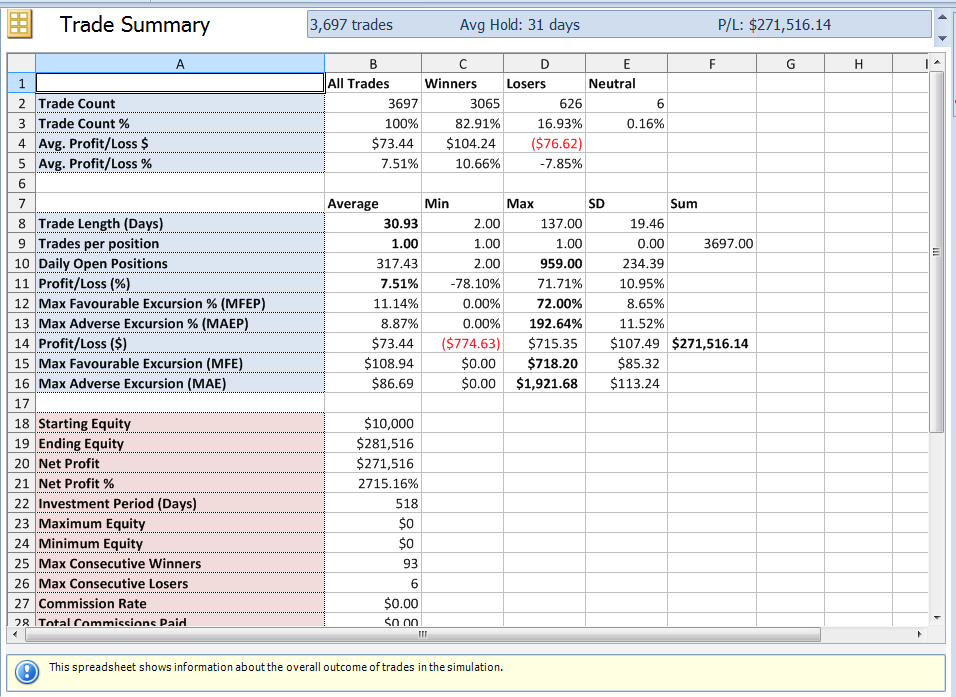This screenshot has width=956, height=697.
Task: Click the 'Ending Equity' row label
Action: tap(180, 444)
